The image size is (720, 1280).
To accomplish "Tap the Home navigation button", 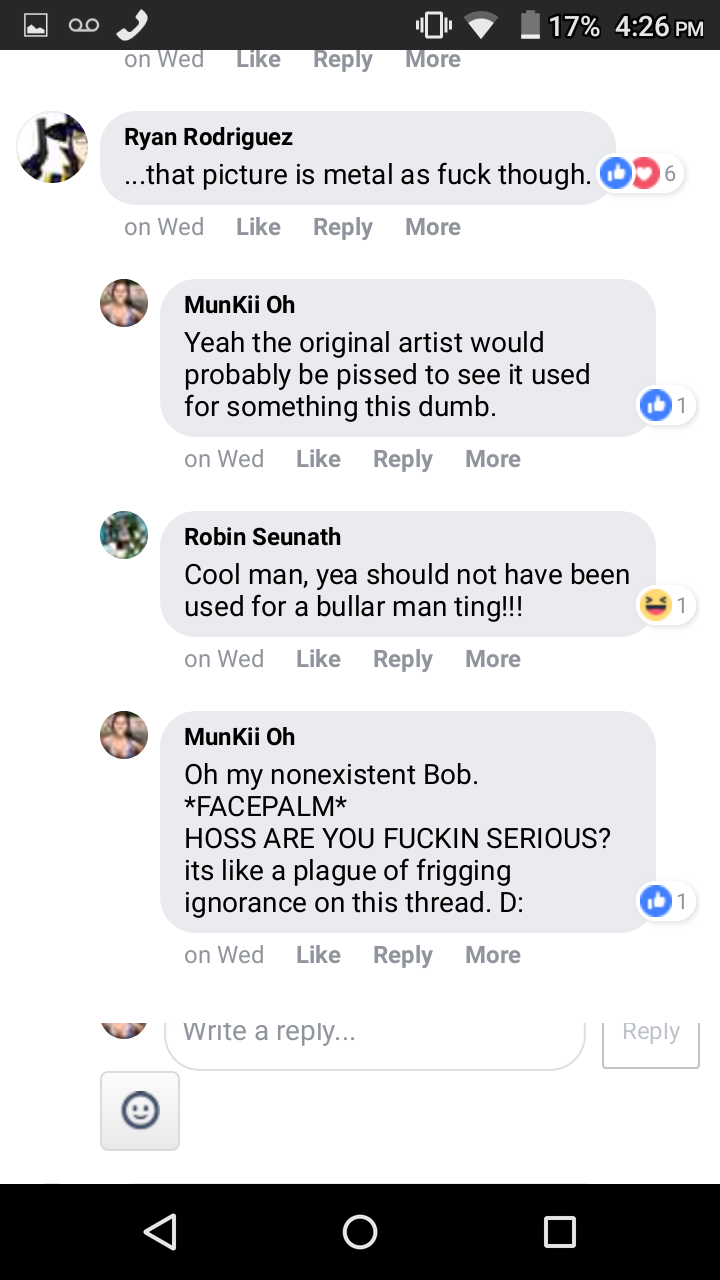I will 360,1232.
